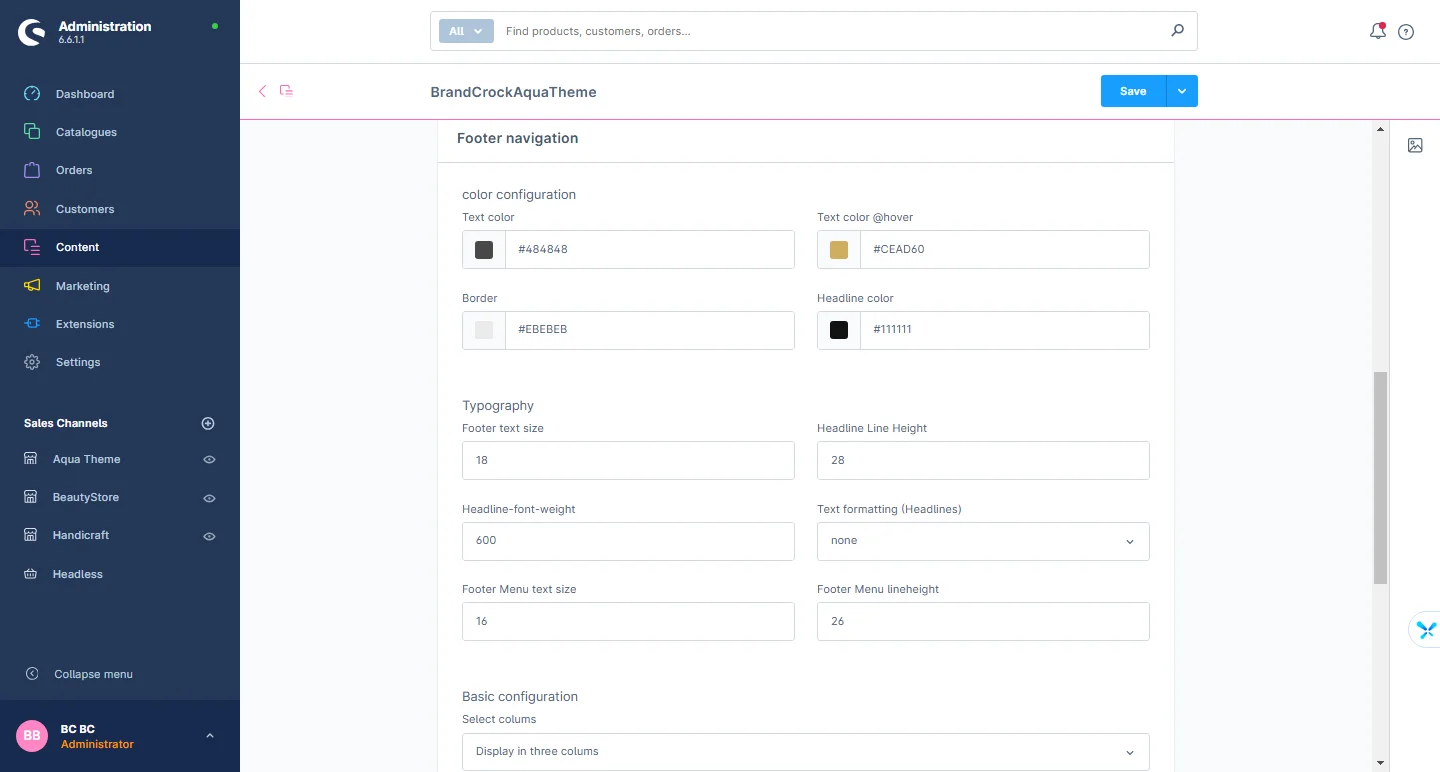The image size is (1440, 772).
Task: Click the Save button
Action: [x=1133, y=91]
